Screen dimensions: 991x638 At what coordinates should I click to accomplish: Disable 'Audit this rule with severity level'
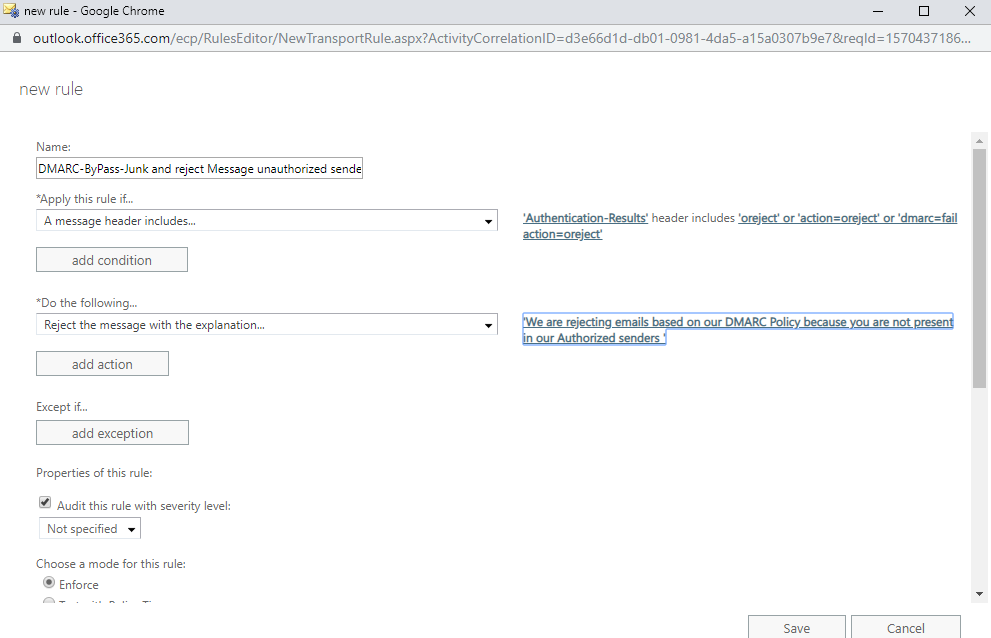coord(44,503)
